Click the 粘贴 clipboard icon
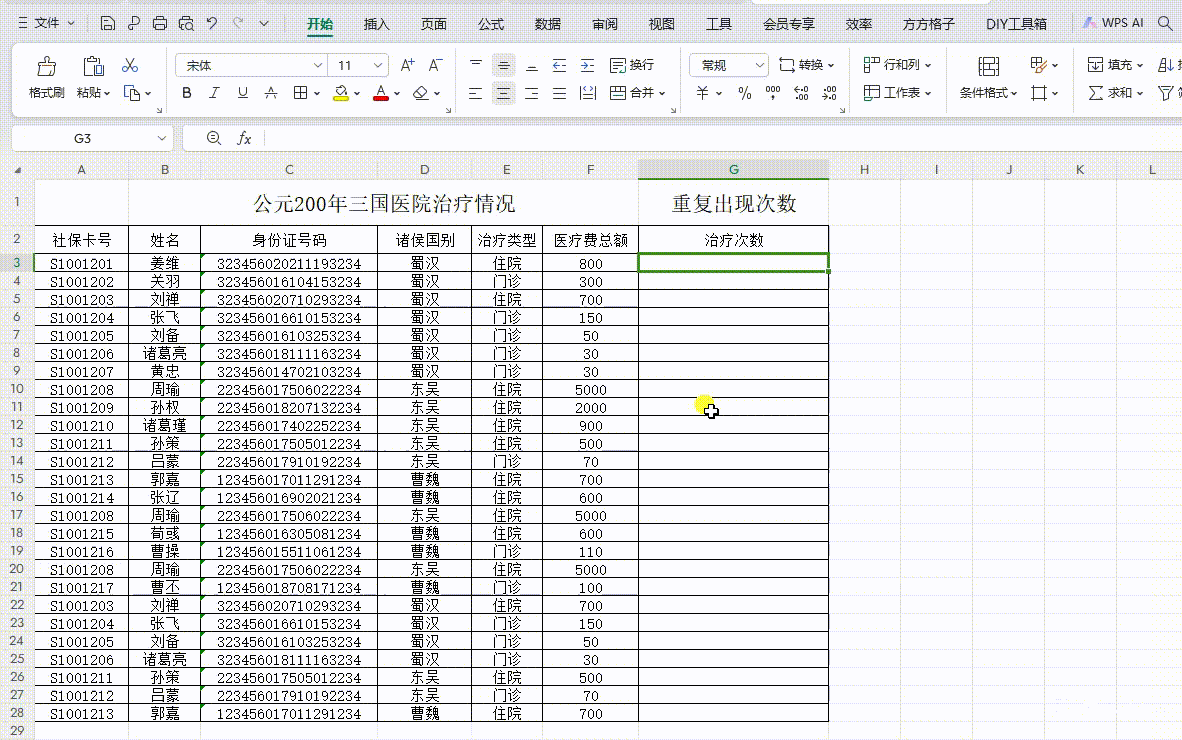 click(x=93, y=66)
